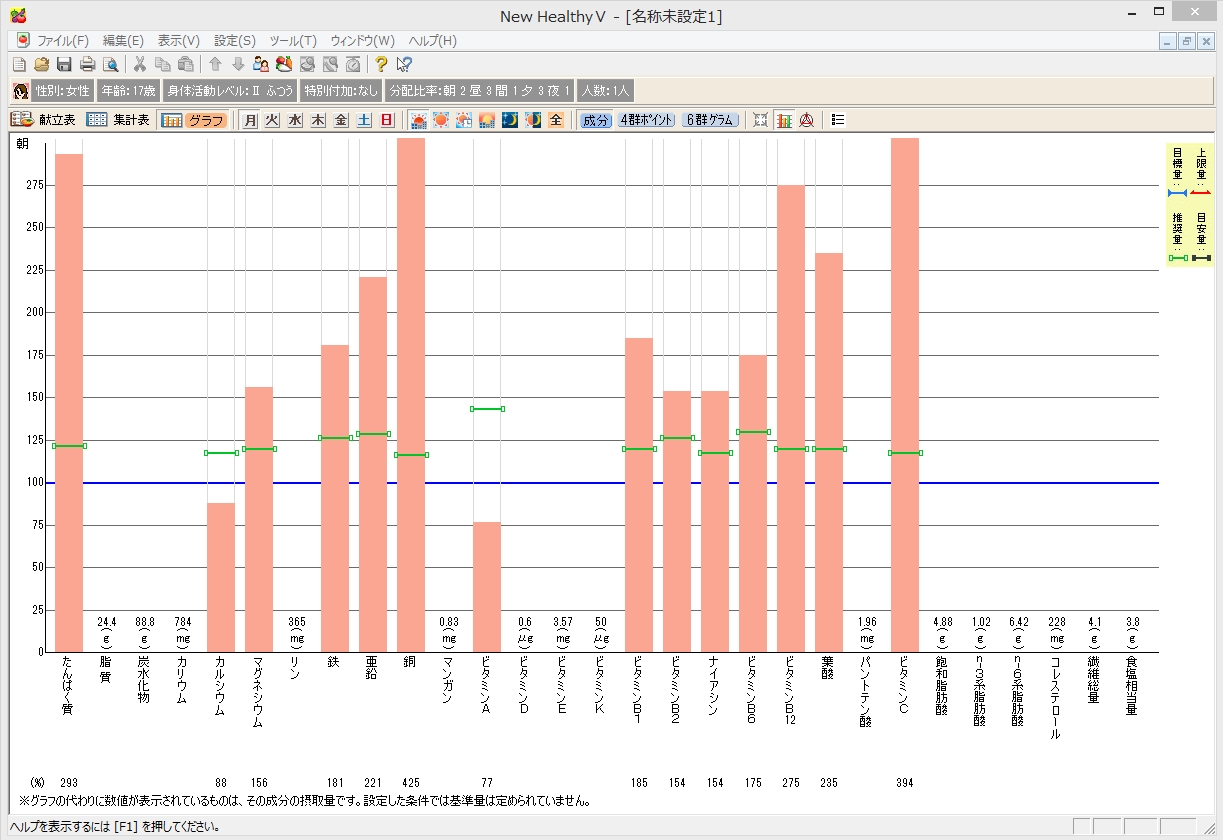Image resolution: width=1223 pixels, height=840 pixels.
Task: Open the 表示(V) menu
Action: 179,41
